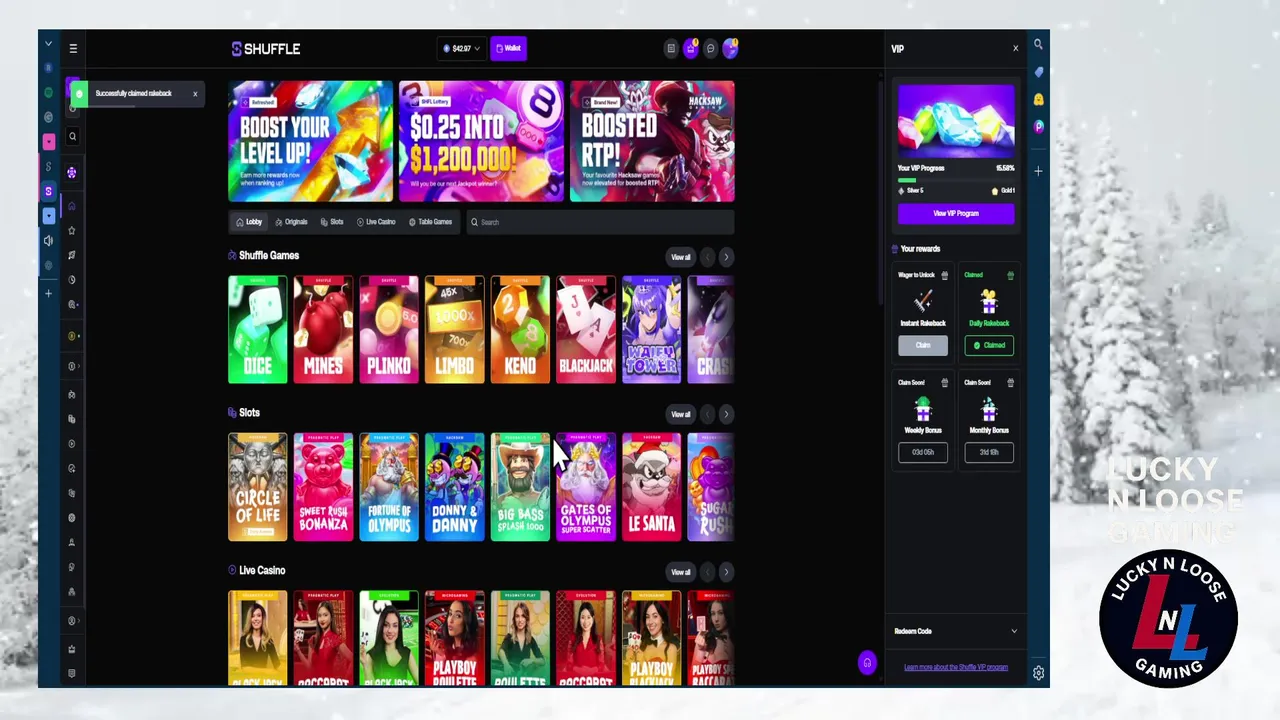Switch to the Table Games tab

tap(430, 222)
